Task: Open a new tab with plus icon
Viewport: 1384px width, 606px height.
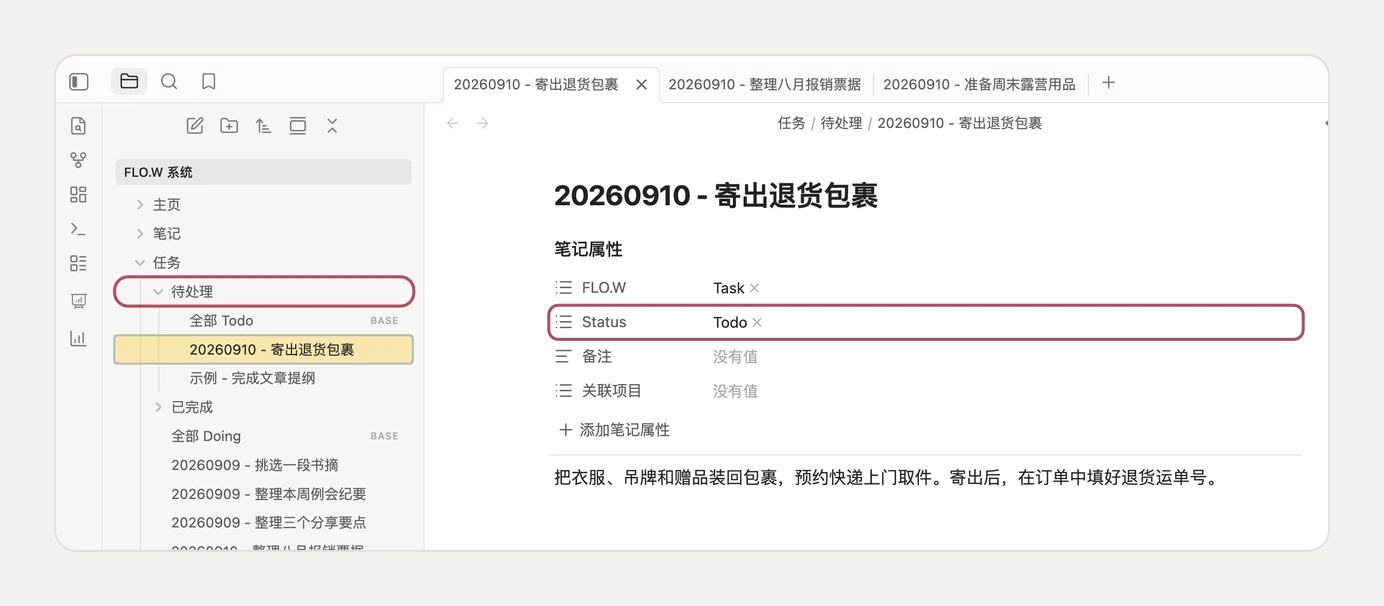Action: [1108, 83]
